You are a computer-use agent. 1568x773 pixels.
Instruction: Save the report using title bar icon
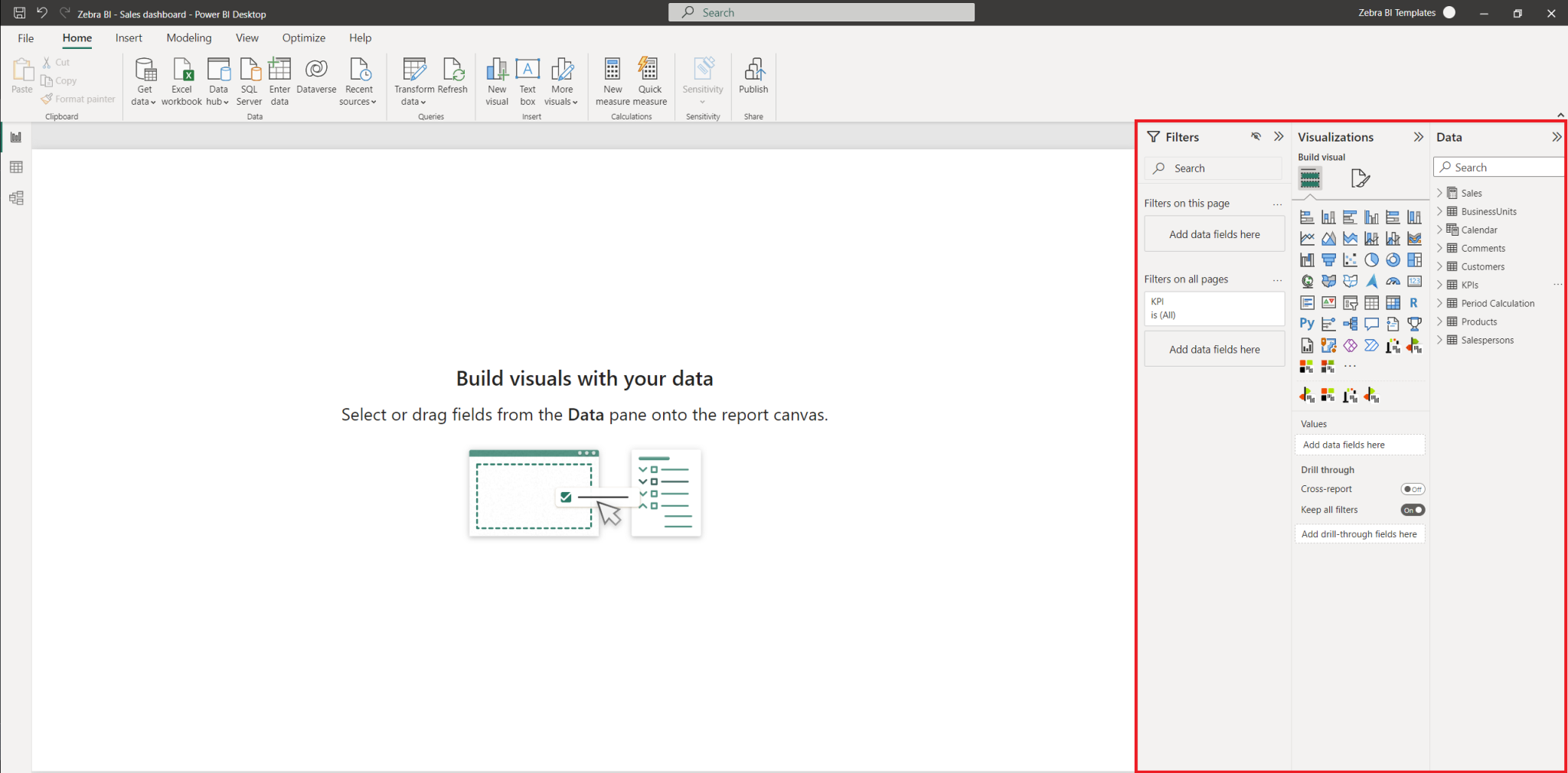[x=19, y=13]
